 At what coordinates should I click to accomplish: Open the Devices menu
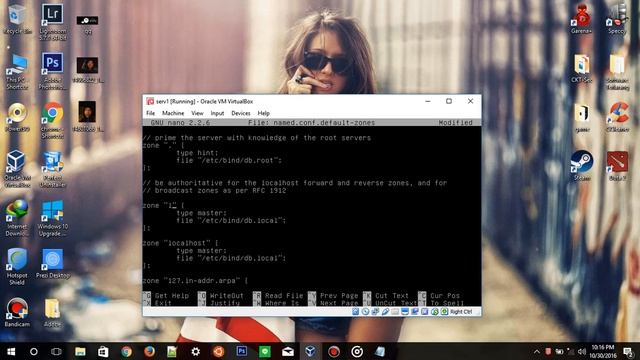coord(241,113)
